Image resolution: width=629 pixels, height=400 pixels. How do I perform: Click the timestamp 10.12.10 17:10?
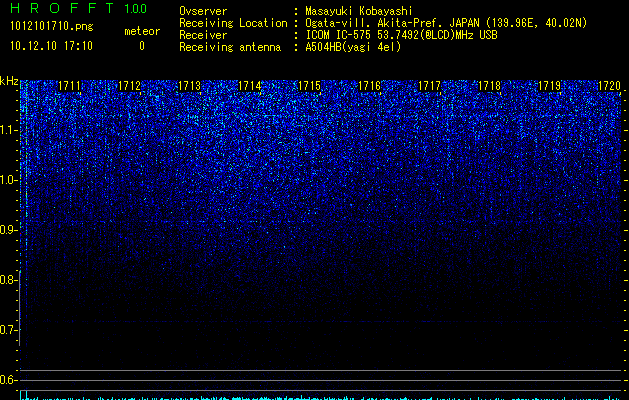tap(51, 46)
